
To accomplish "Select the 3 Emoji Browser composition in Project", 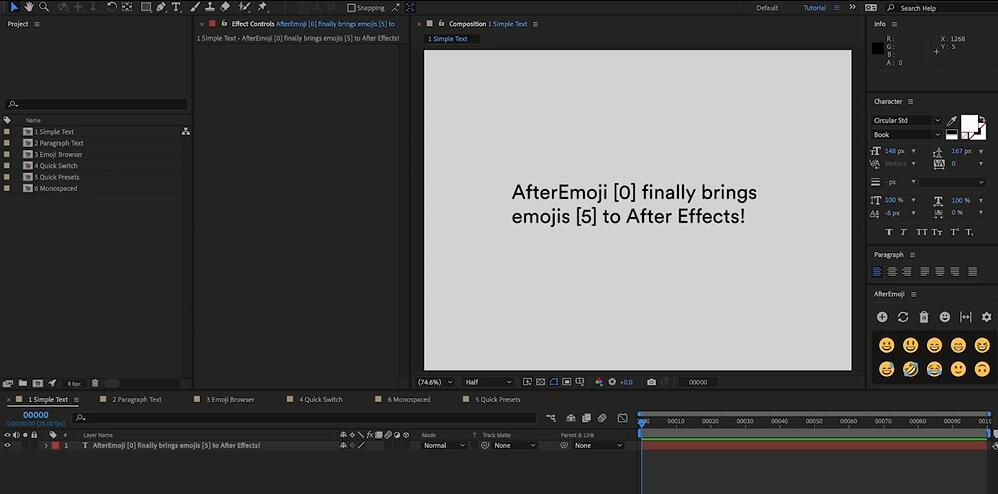I will pos(58,155).
